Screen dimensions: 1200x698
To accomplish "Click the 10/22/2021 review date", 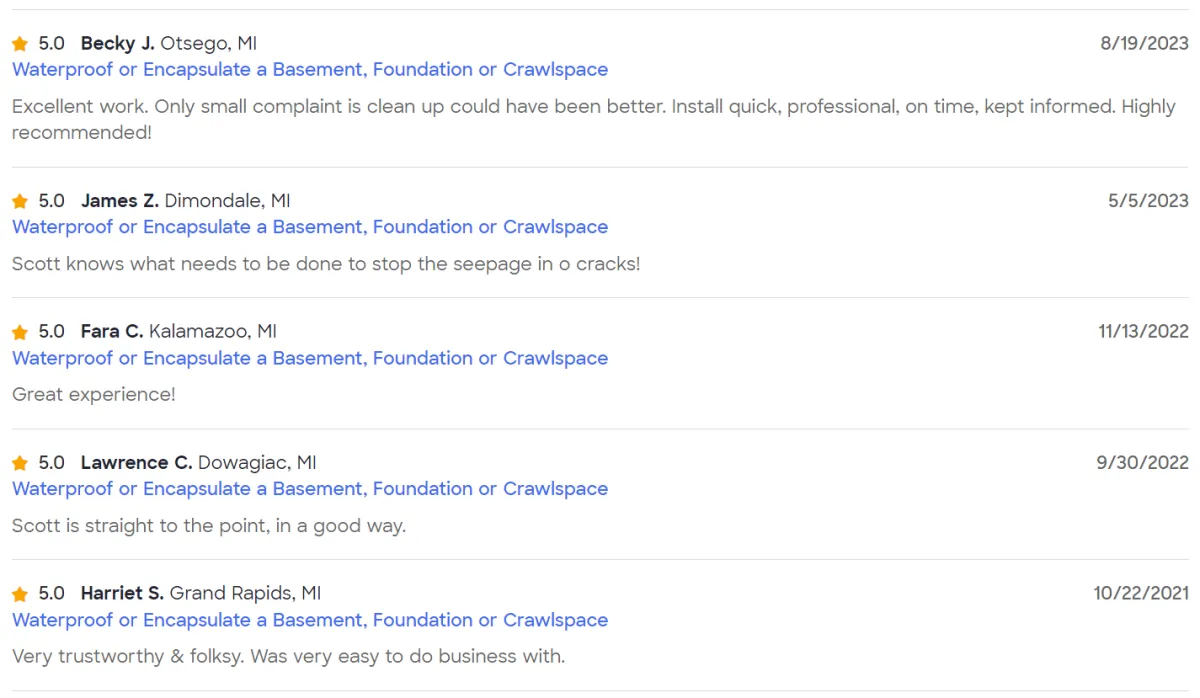I will pos(1141,593).
